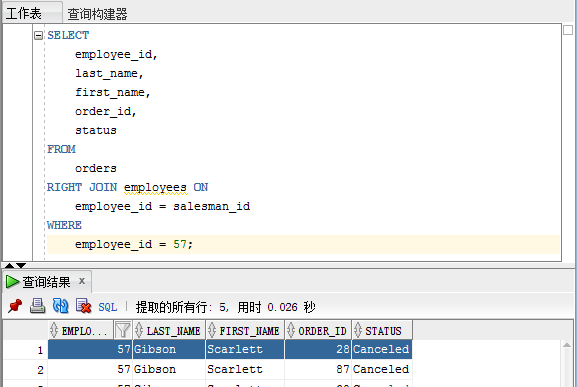577x387 pixels.
Task: Click salesman_id in the join condition
Action: pyautogui.click(x=212, y=206)
